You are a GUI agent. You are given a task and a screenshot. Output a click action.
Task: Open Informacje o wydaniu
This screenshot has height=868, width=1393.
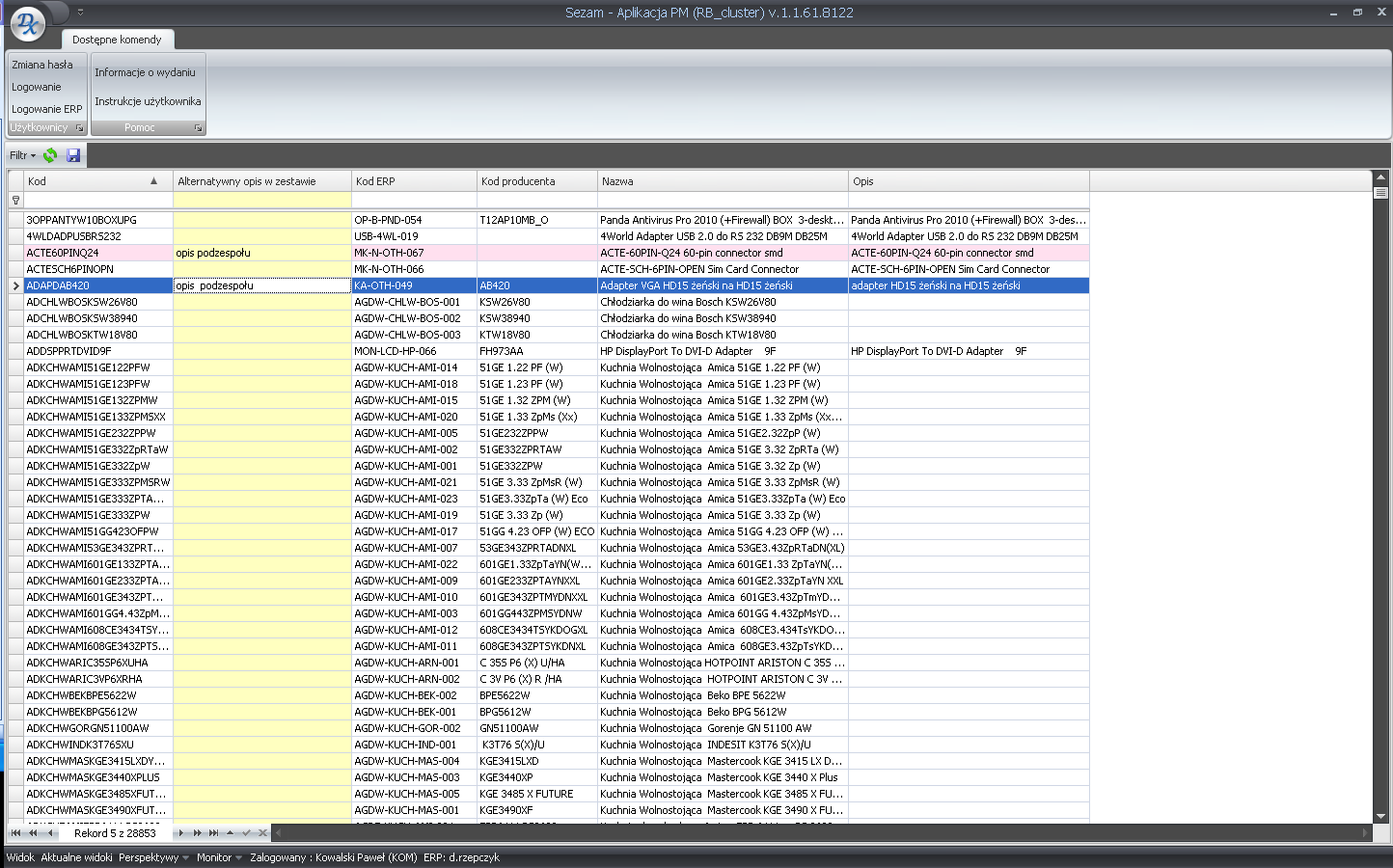click(x=145, y=72)
